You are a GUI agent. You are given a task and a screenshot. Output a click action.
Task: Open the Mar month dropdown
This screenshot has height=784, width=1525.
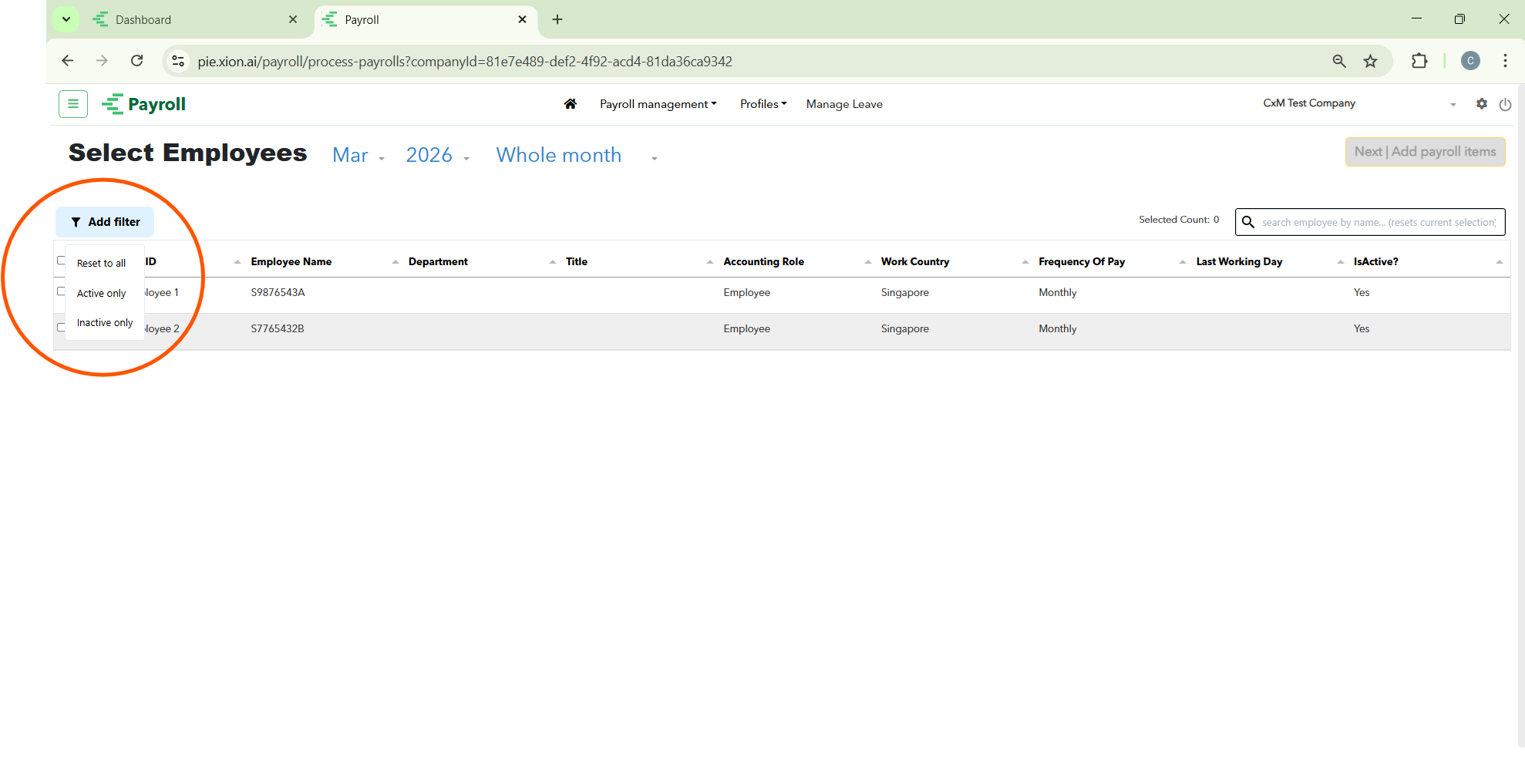[358, 156]
